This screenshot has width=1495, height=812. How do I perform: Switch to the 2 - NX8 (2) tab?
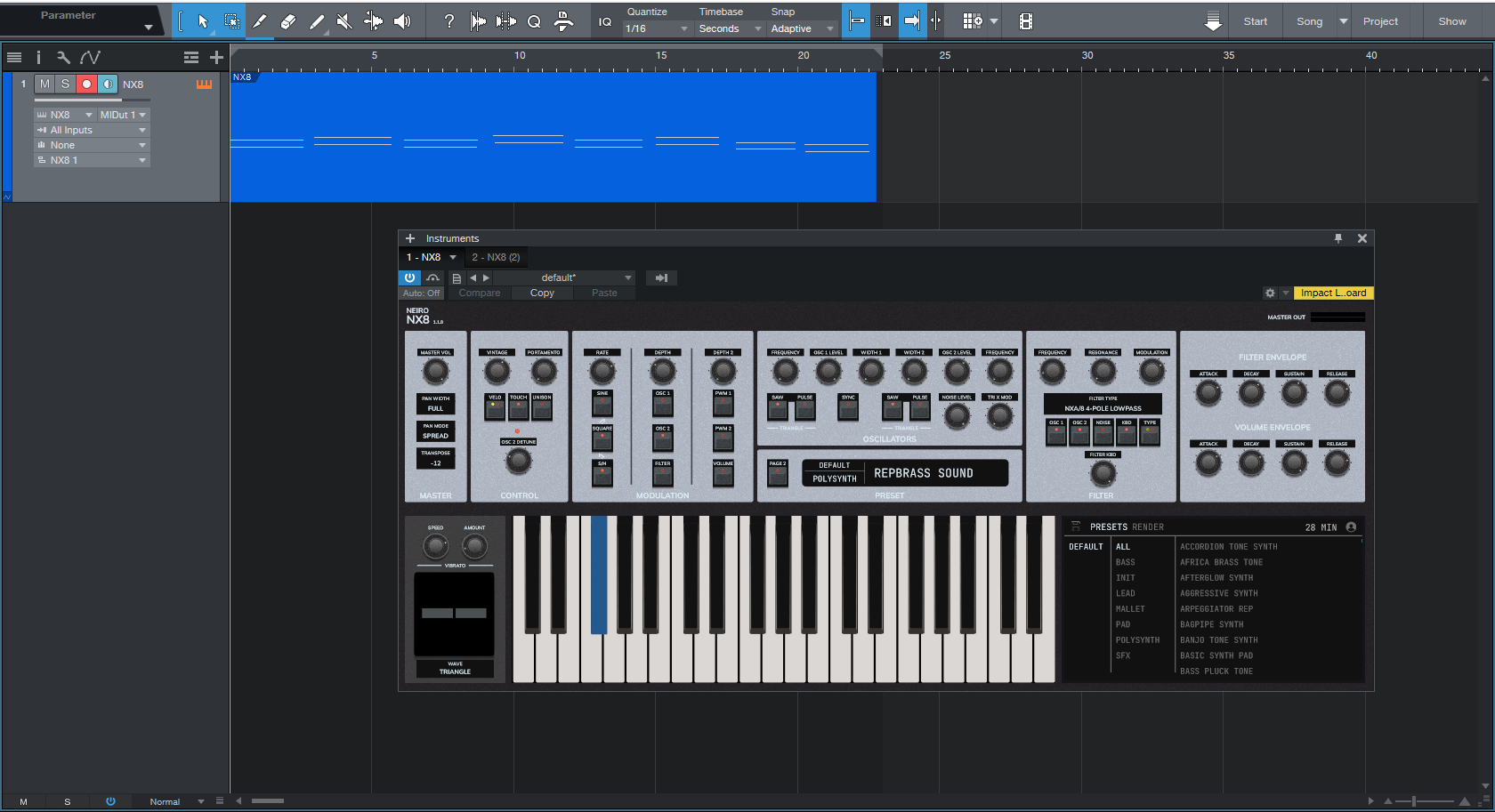496,257
